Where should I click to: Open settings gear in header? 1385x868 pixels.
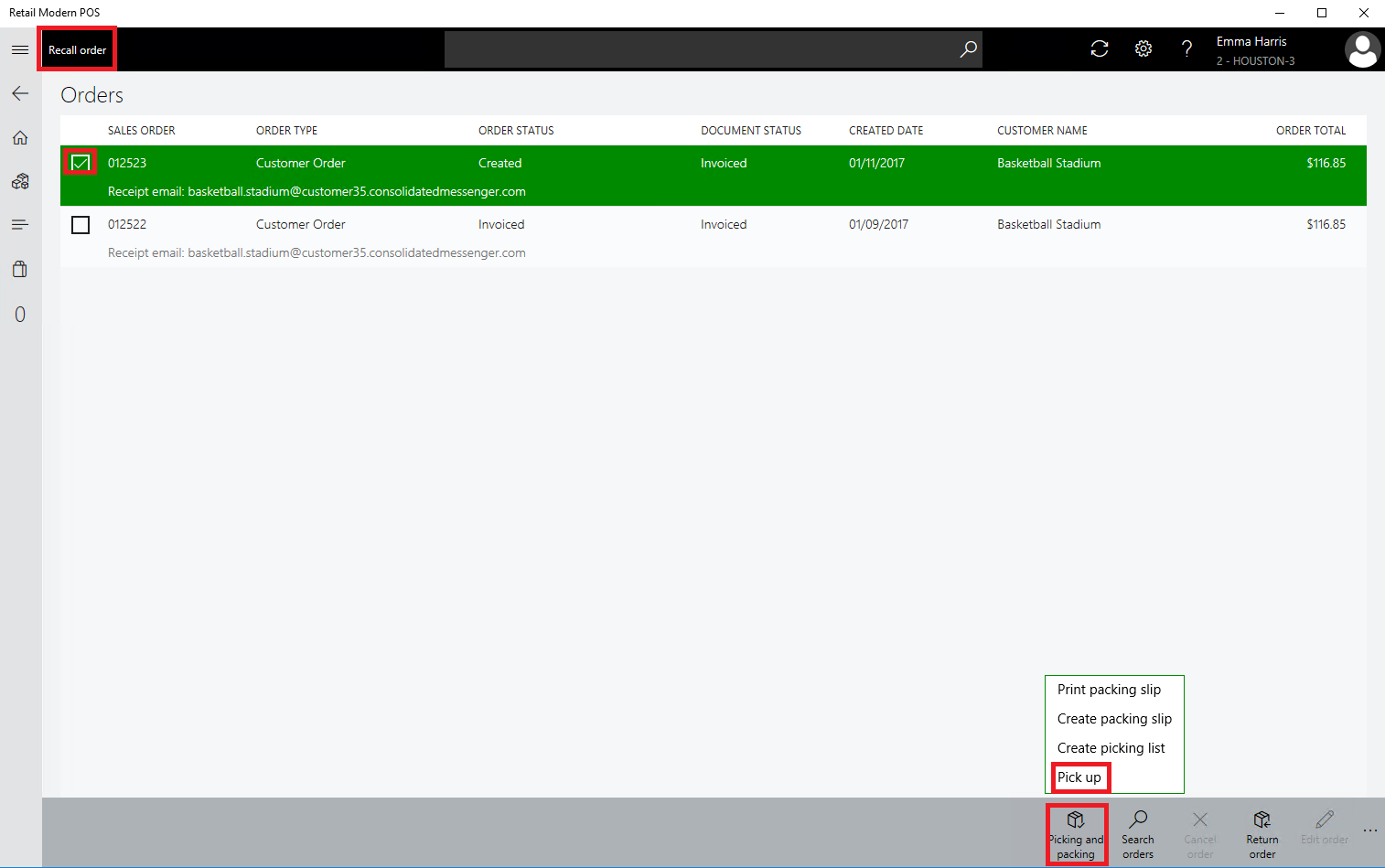click(1143, 49)
